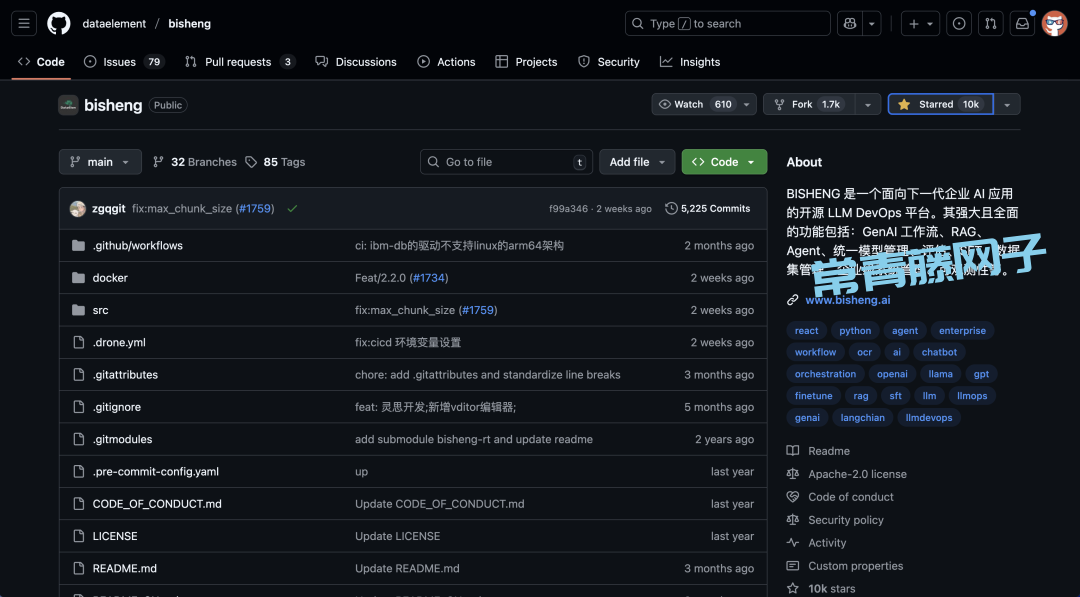Go to GitHub home via logo icon

coord(58,23)
